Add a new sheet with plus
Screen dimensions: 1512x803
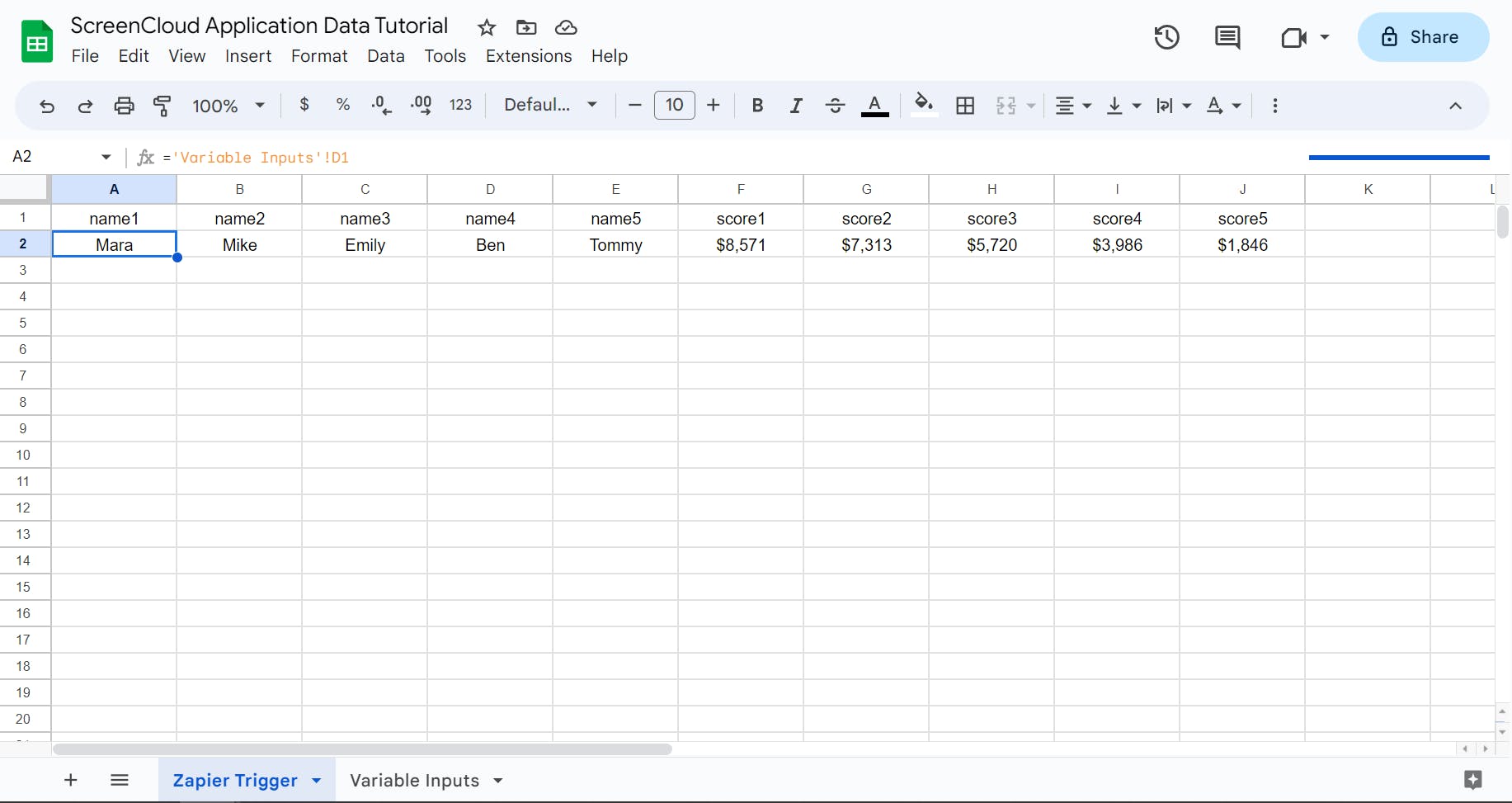point(71,780)
